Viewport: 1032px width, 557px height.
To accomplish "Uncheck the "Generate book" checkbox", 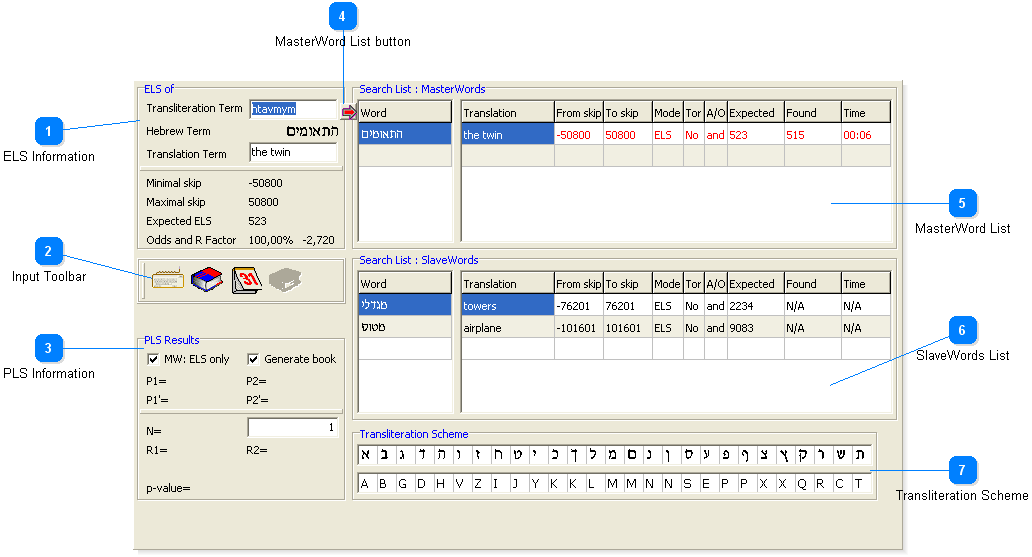I will coord(253,359).
